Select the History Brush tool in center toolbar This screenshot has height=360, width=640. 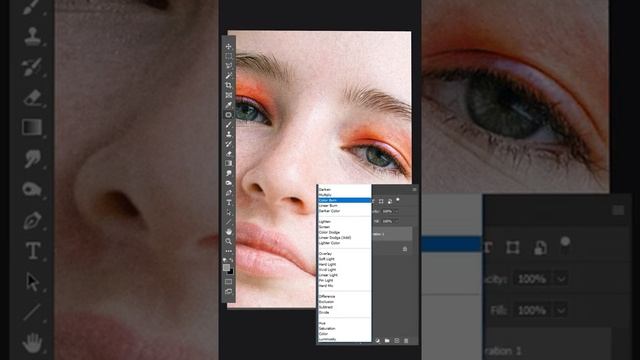pyautogui.click(x=229, y=144)
